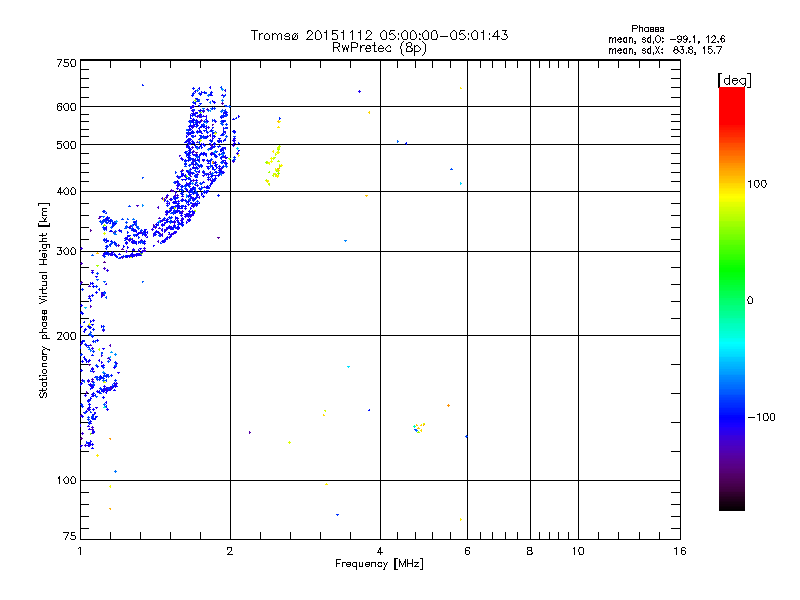Click the colorbar tick label "-100"

click(761, 417)
